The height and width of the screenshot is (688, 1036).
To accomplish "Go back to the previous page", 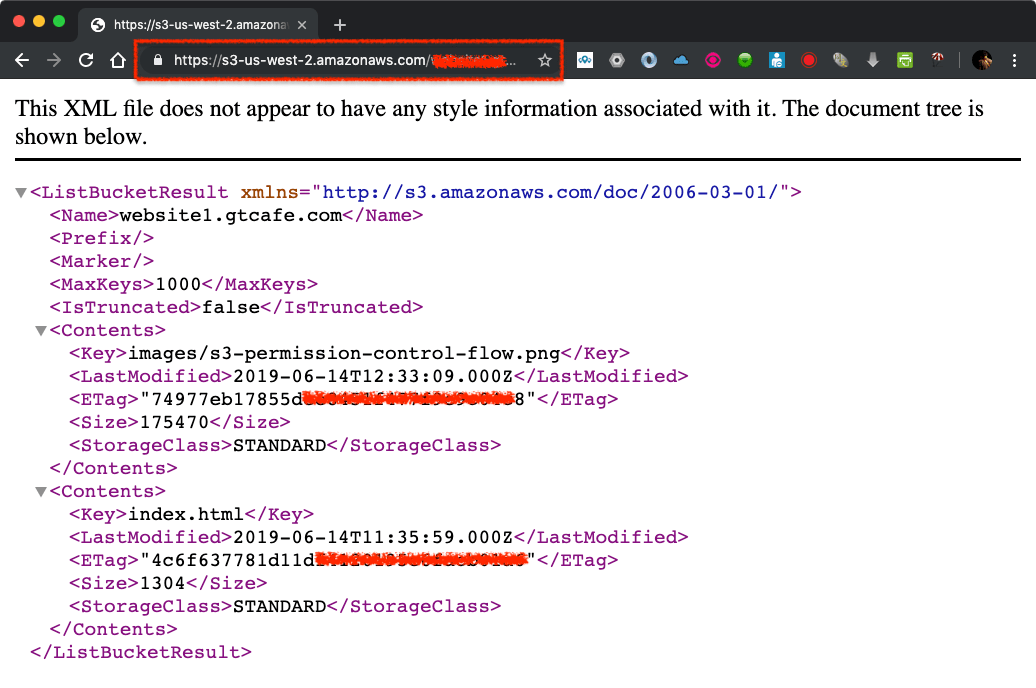I will [22, 60].
